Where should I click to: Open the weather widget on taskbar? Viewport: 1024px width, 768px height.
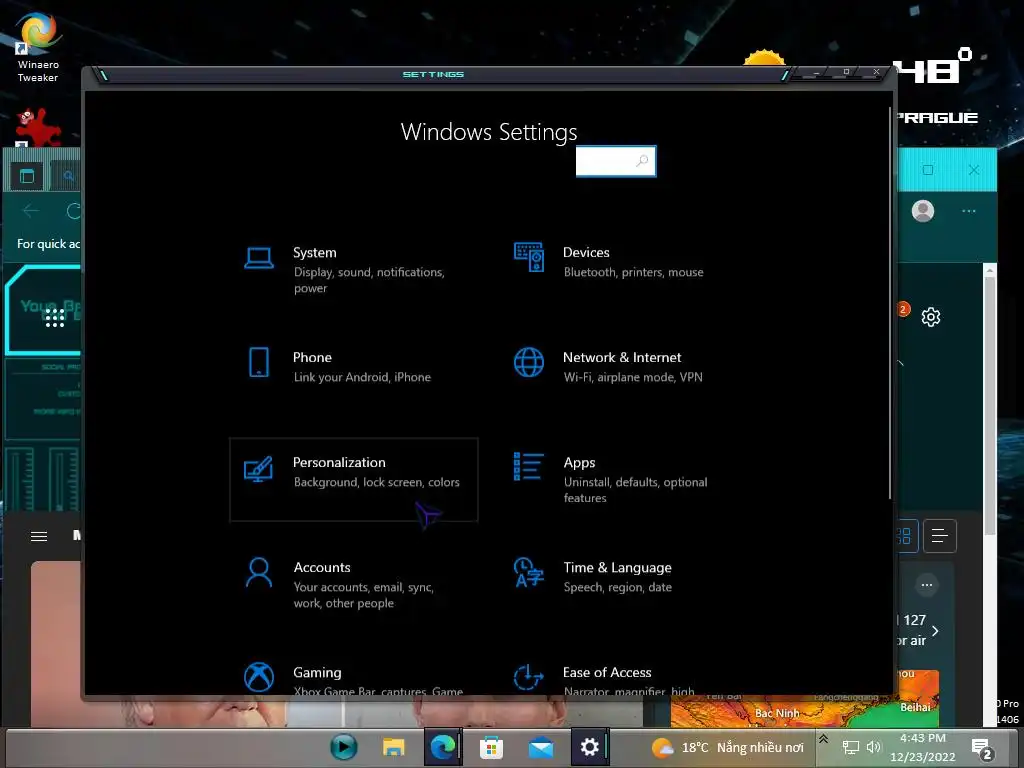[x=727, y=747]
